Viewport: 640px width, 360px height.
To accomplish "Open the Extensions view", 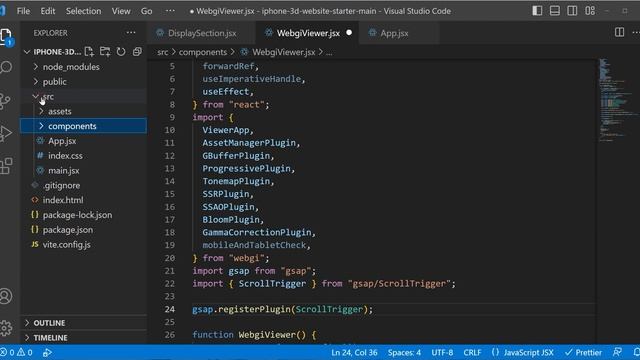I will click(6, 166).
